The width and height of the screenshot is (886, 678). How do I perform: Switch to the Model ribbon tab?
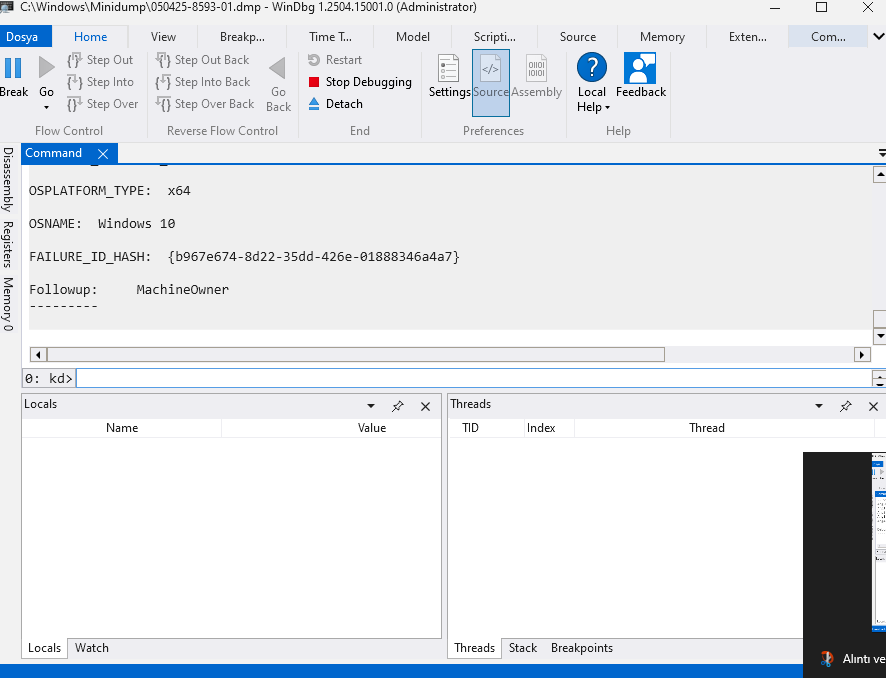[x=412, y=37]
